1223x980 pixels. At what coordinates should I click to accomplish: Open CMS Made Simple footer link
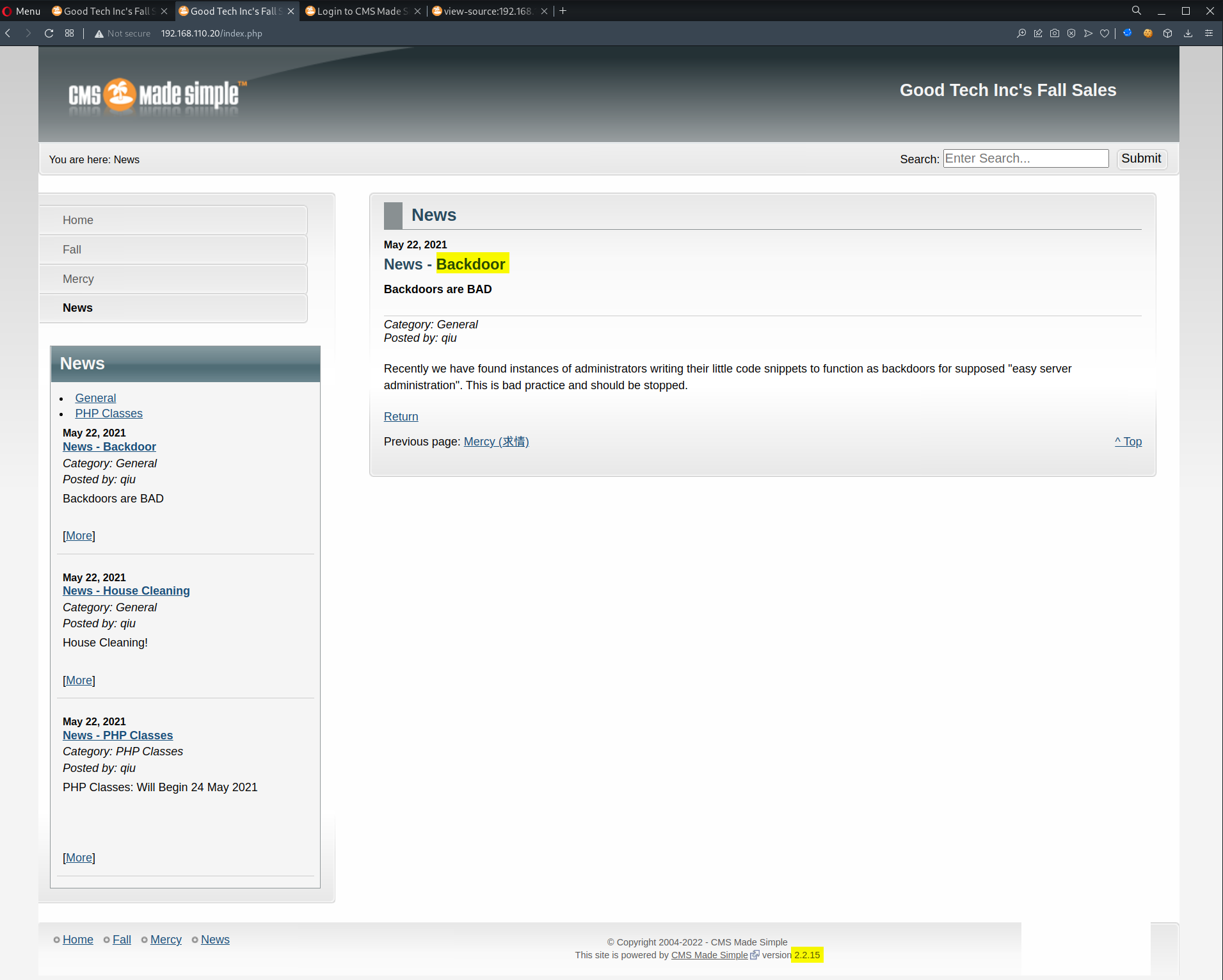coord(709,955)
